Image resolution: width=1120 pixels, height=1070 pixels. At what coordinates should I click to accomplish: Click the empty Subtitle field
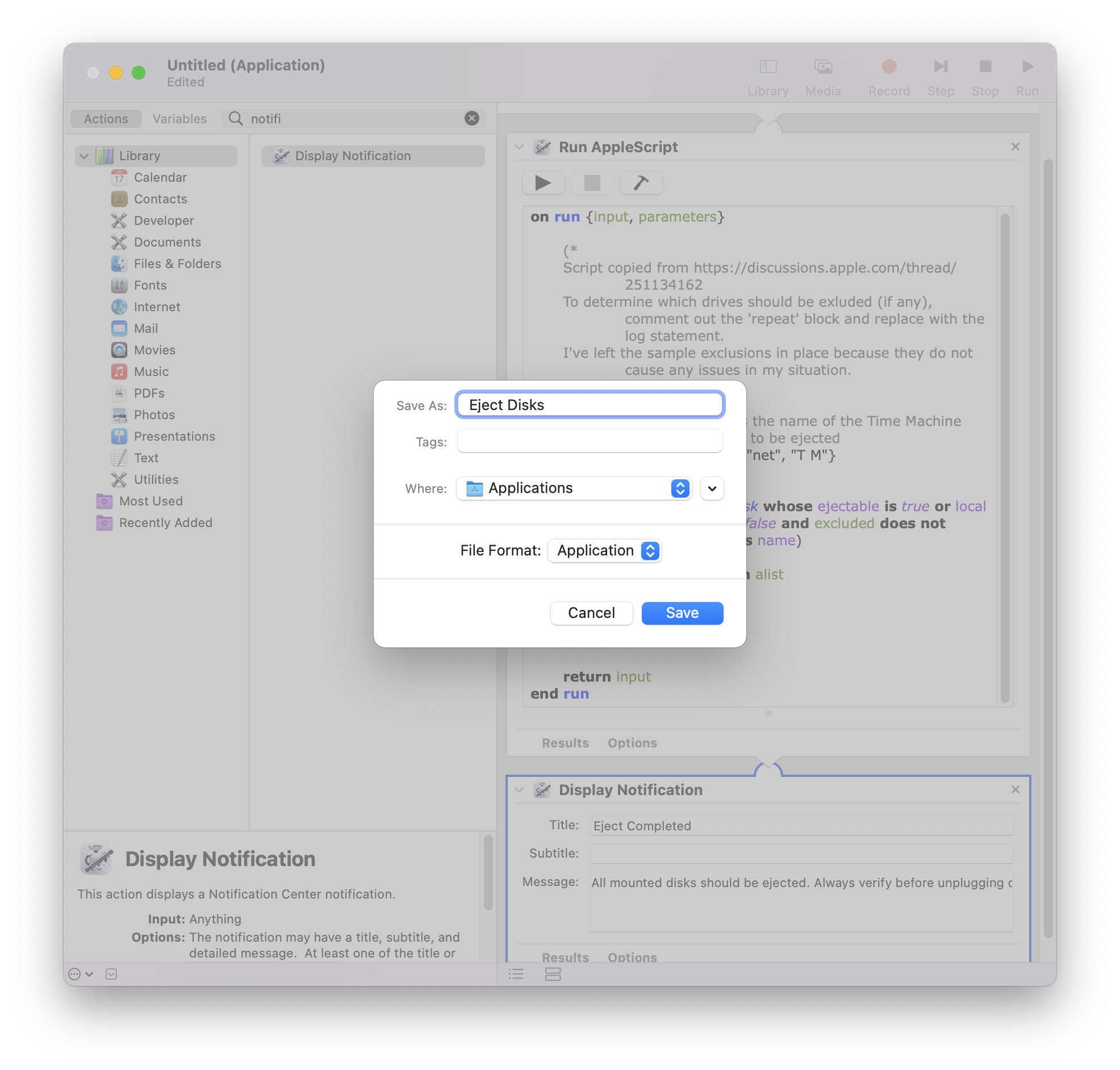click(x=801, y=854)
